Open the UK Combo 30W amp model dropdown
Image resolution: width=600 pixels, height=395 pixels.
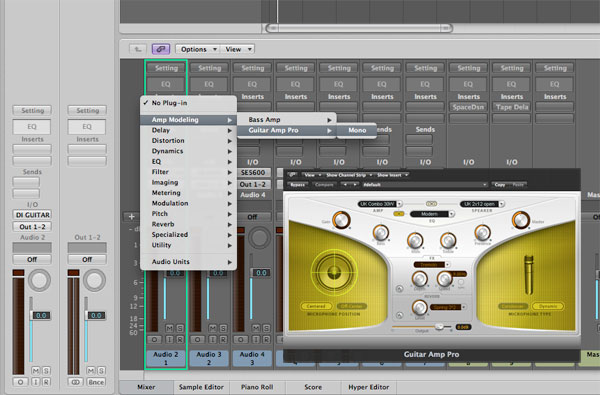[380, 204]
